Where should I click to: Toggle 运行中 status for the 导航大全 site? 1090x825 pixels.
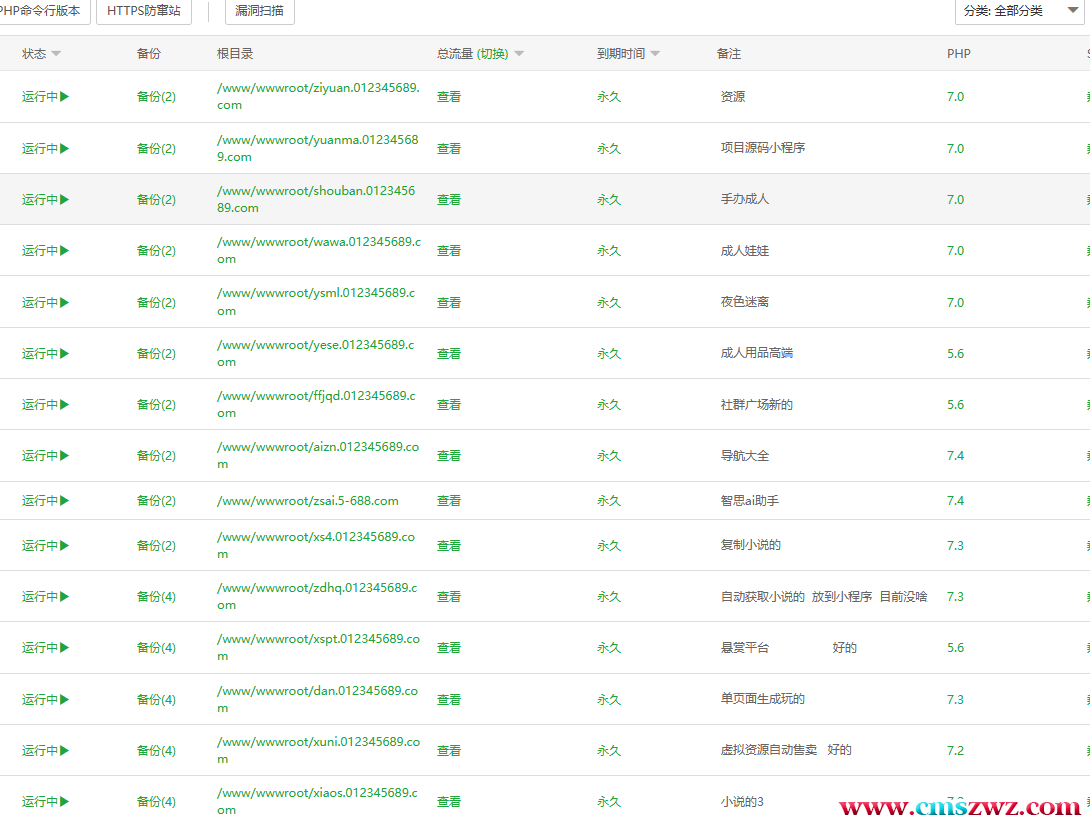pyautogui.click(x=45, y=456)
